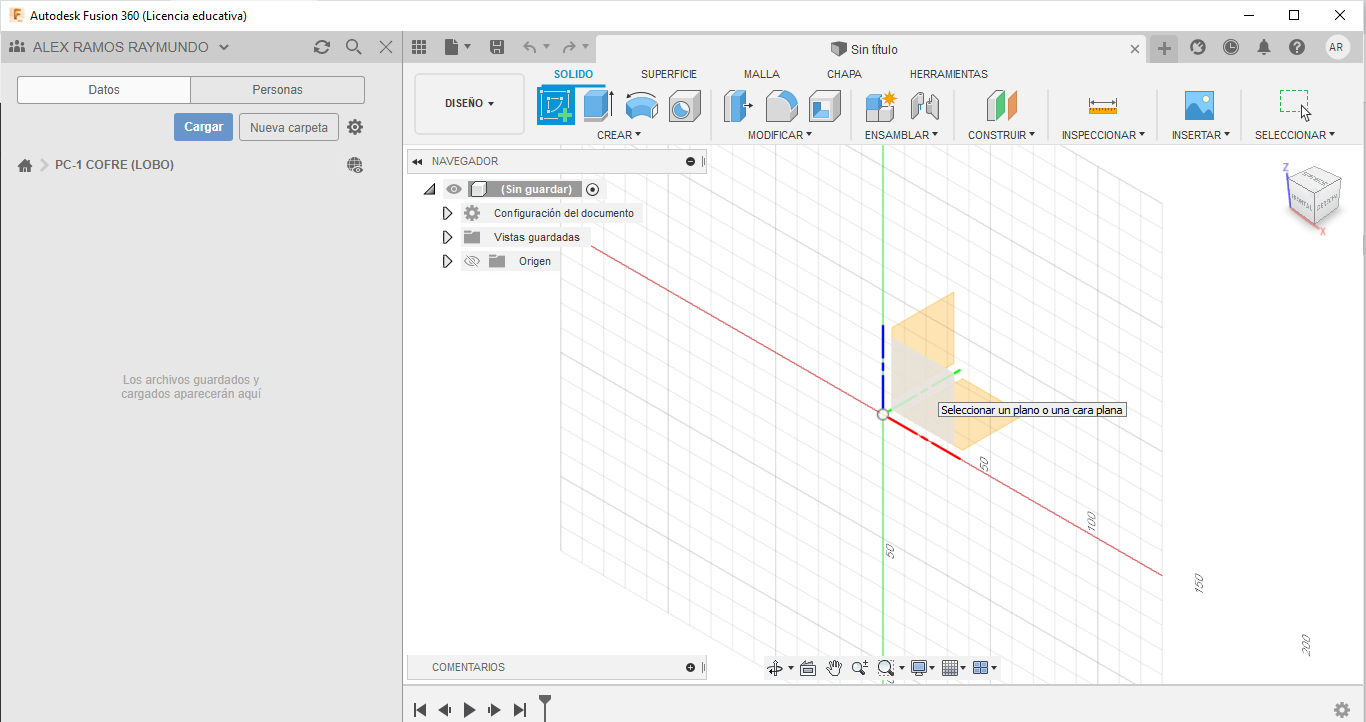Screen dimensions: 1366x722
Task: Switch to the Personas tab
Action: point(278,90)
